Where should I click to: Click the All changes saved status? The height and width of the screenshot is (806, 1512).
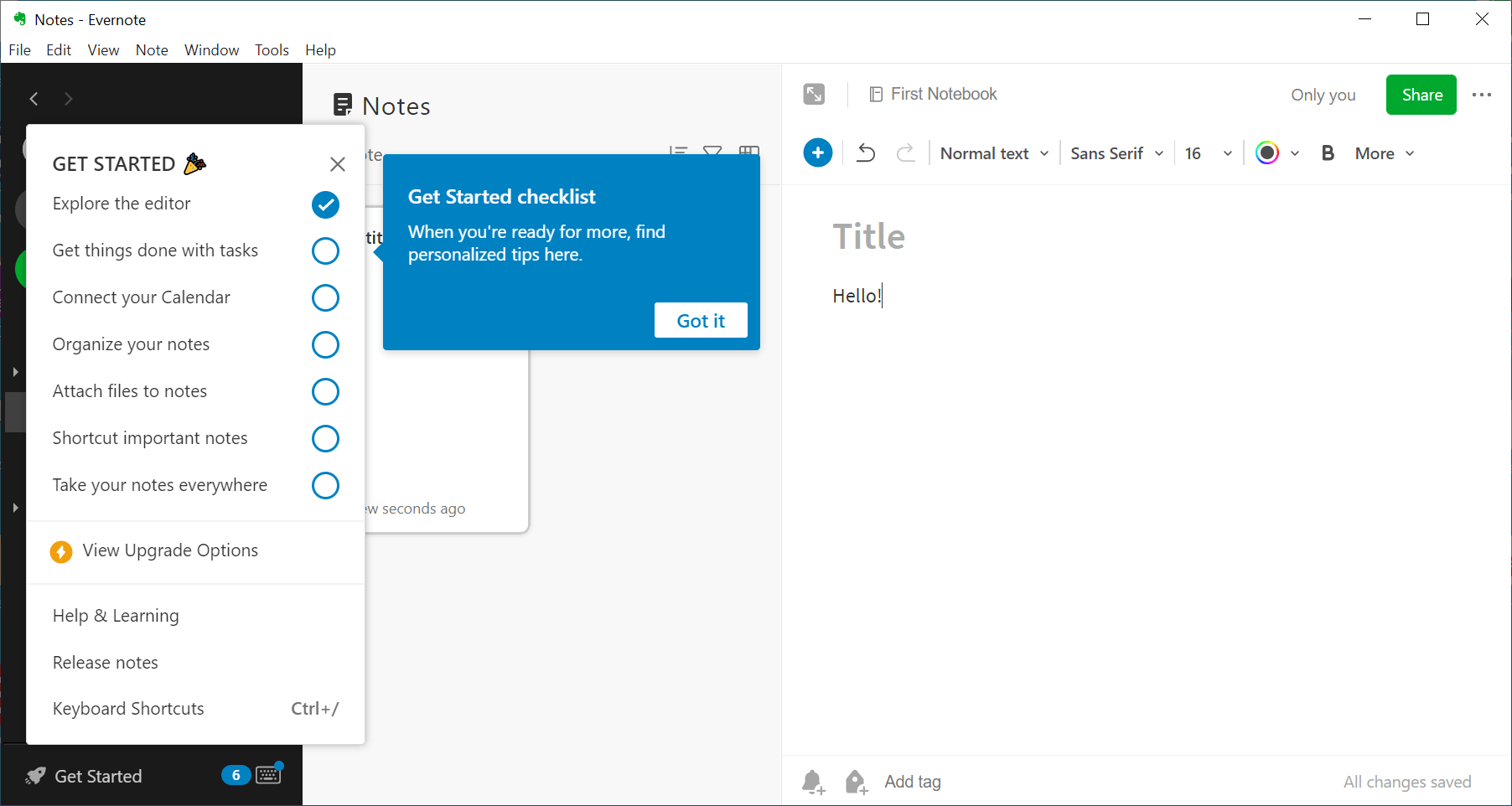click(x=1407, y=782)
